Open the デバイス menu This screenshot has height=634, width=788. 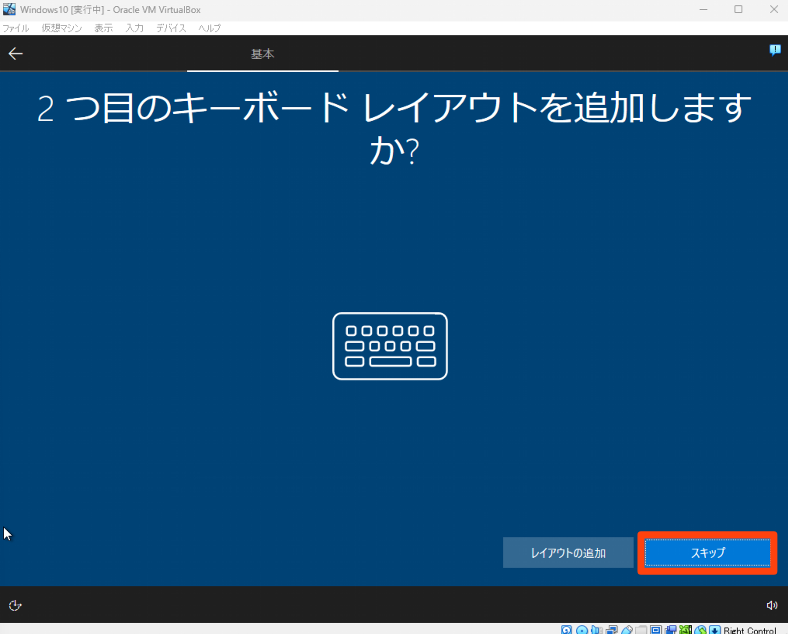[x=171, y=28]
